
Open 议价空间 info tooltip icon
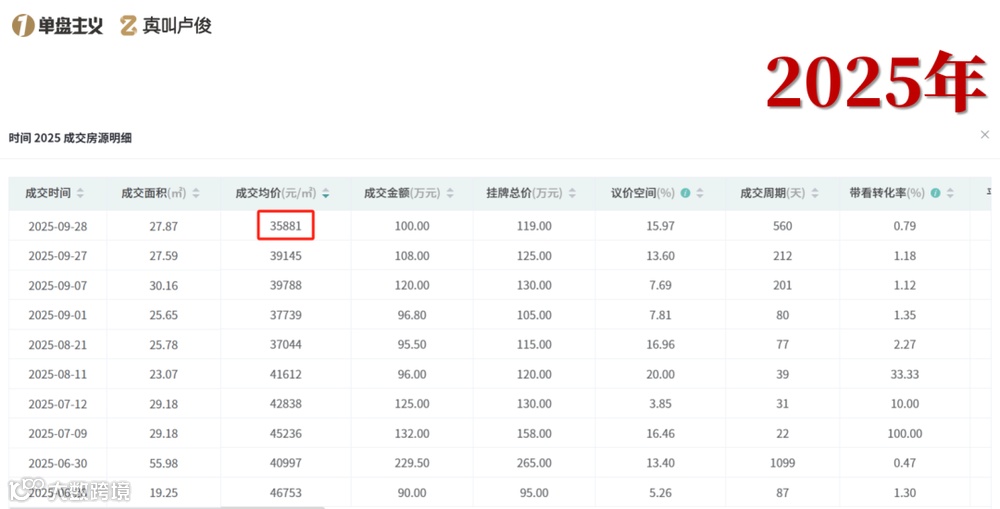(686, 193)
